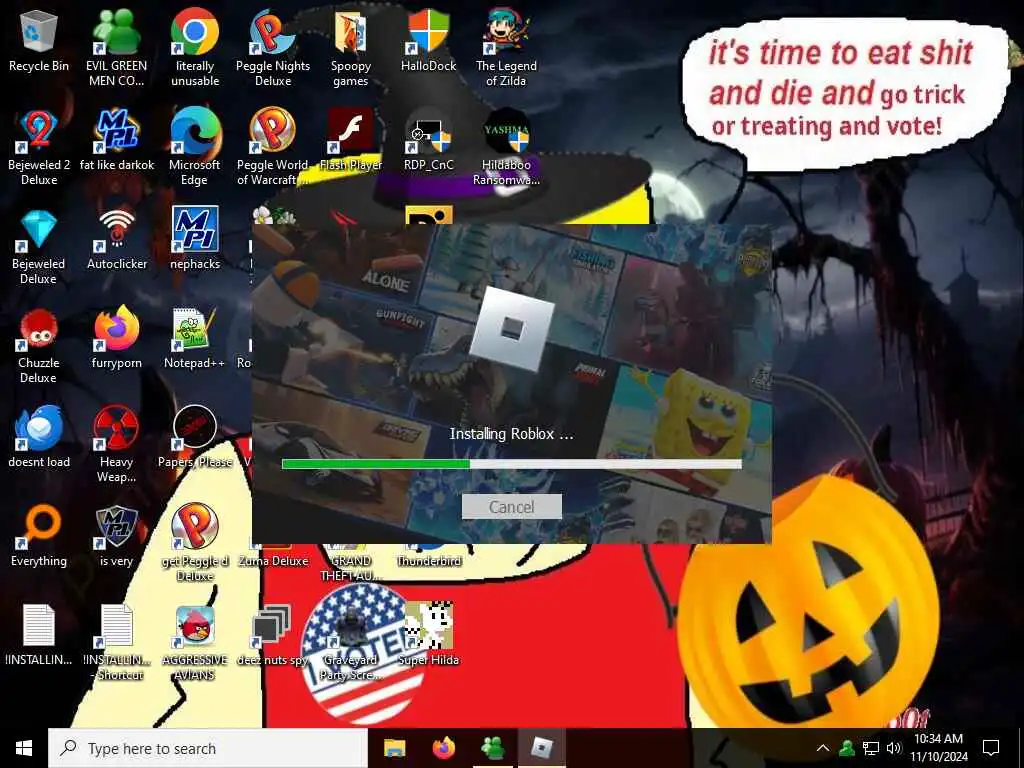The image size is (1024, 768).
Task: Launch the HalloDock shortcut
Action: click(x=428, y=40)
